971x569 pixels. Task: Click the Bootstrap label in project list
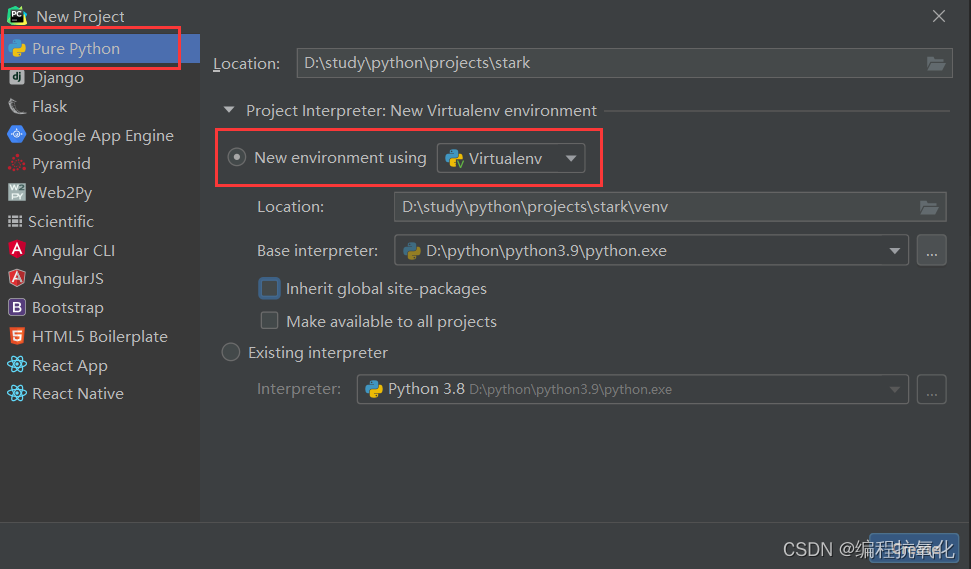click(67, 308)
